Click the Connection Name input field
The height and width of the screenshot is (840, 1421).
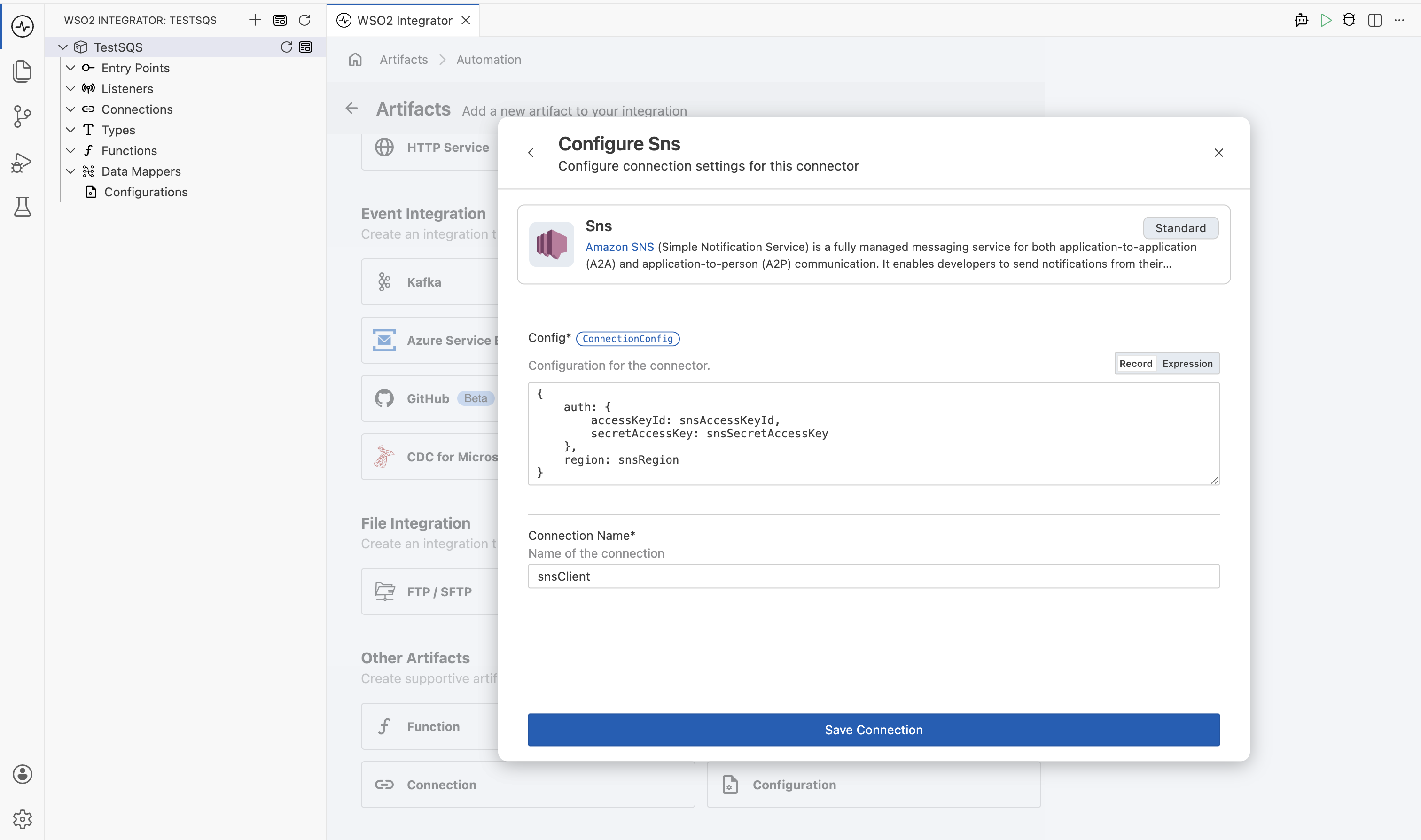[874, 576]
